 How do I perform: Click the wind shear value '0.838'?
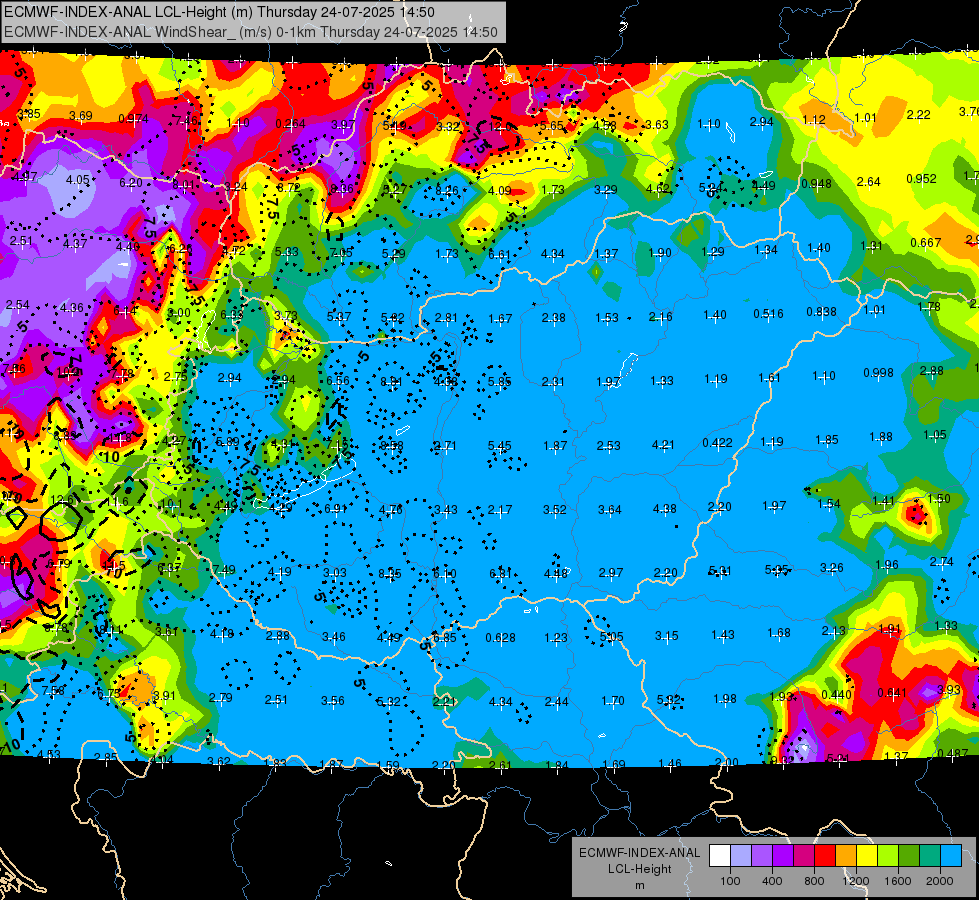(821, 312)
